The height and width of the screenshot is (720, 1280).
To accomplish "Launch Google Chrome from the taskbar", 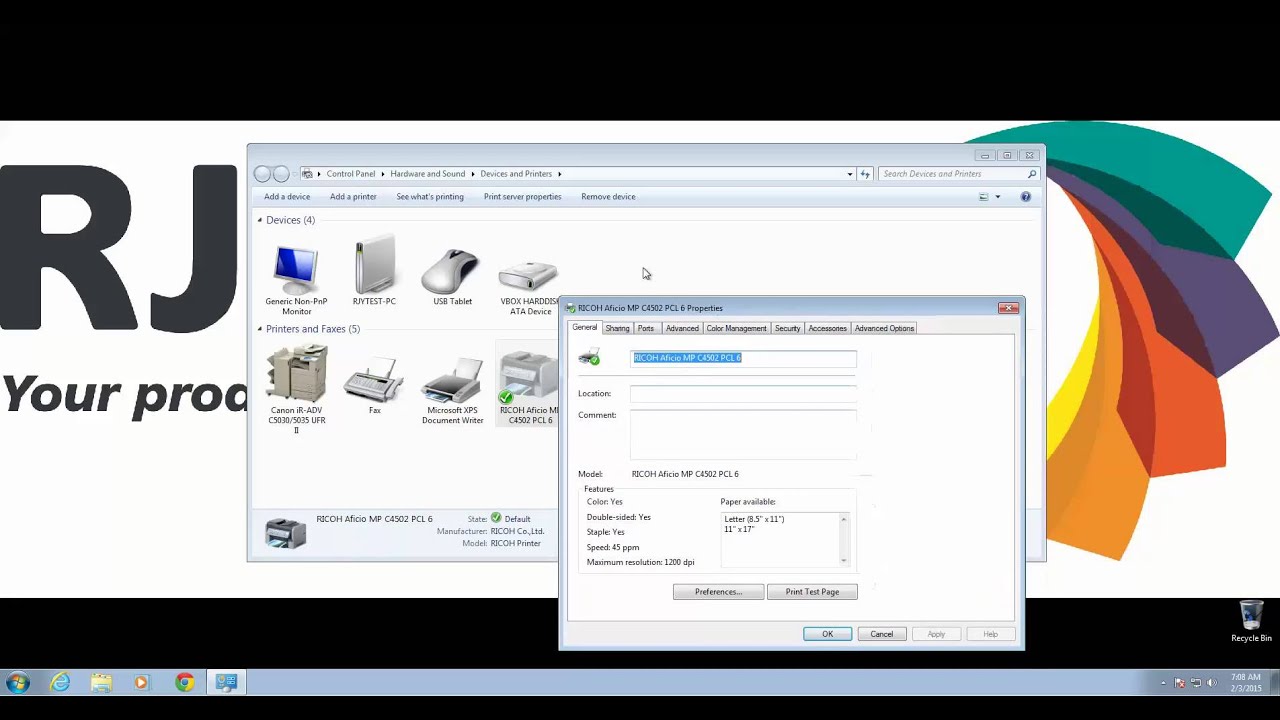I will click(x=185, y=683).
